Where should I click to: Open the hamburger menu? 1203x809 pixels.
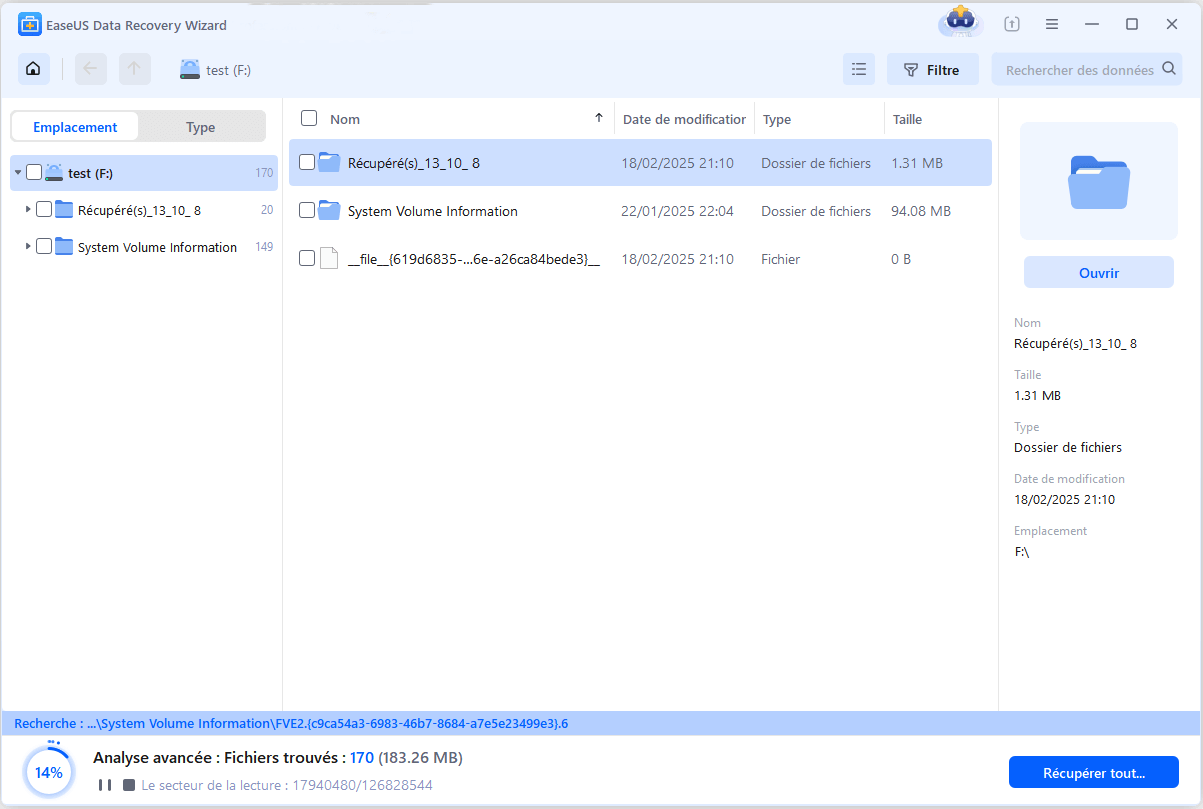(1052, 24)
